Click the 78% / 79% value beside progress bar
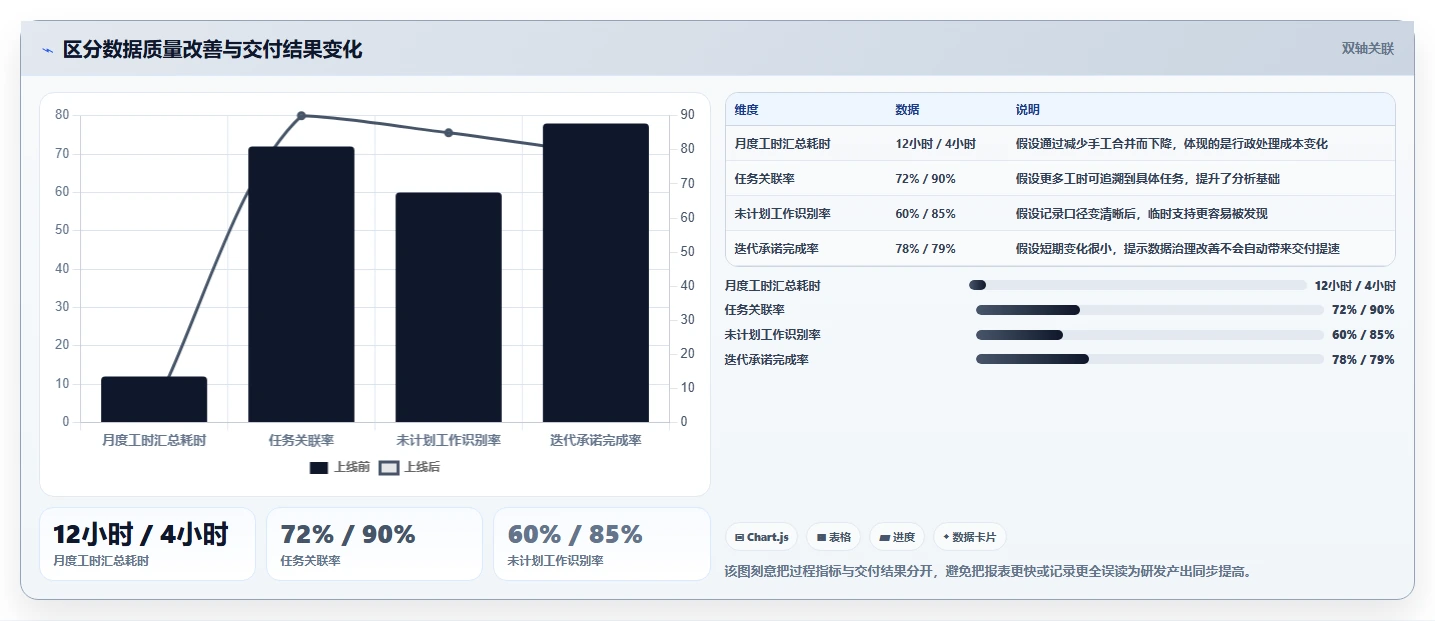Image resolution: width=1435 pixels, height=621 pixels. [1363, 360]
